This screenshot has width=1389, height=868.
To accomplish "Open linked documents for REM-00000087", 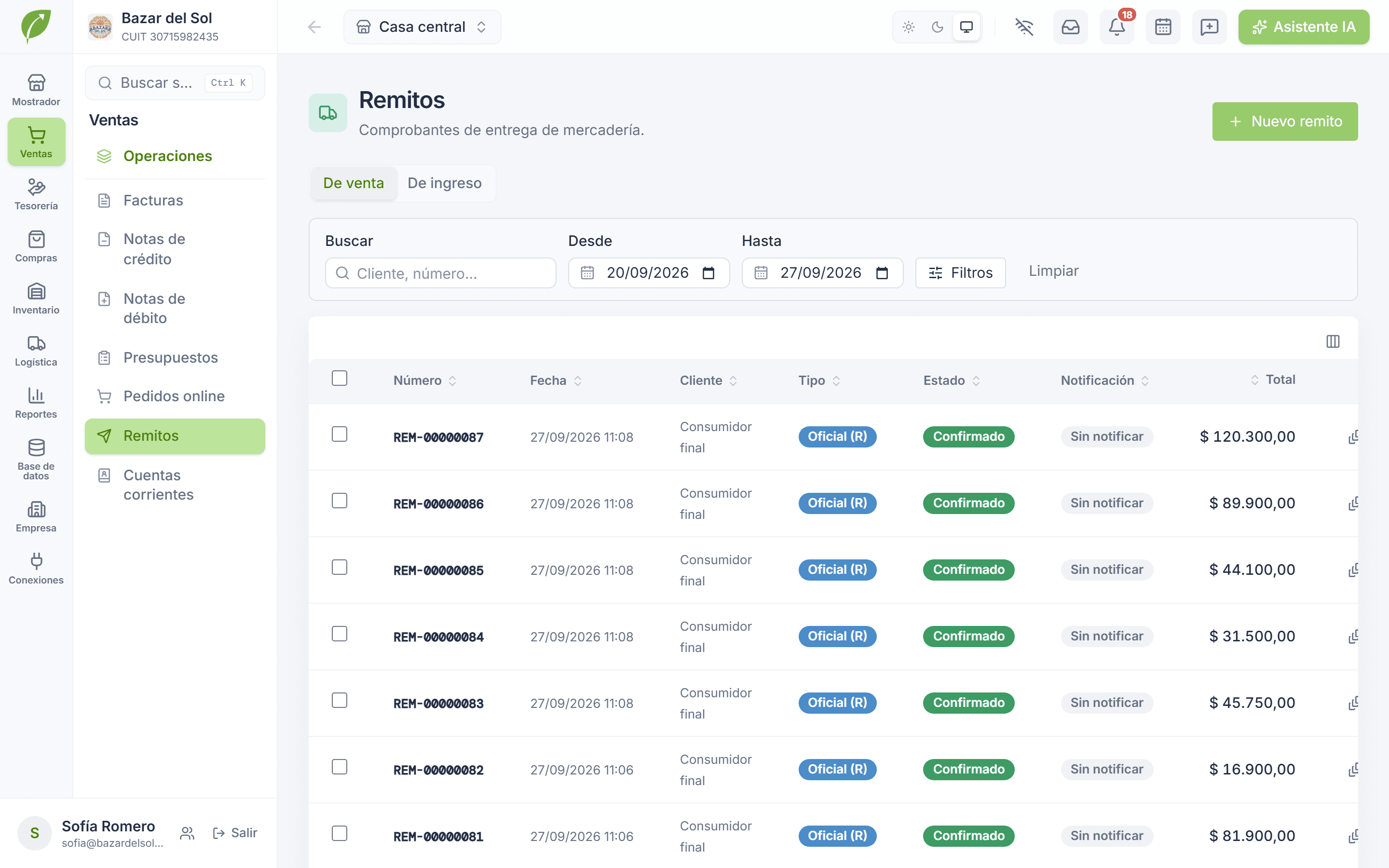I will coord(1353,437).
